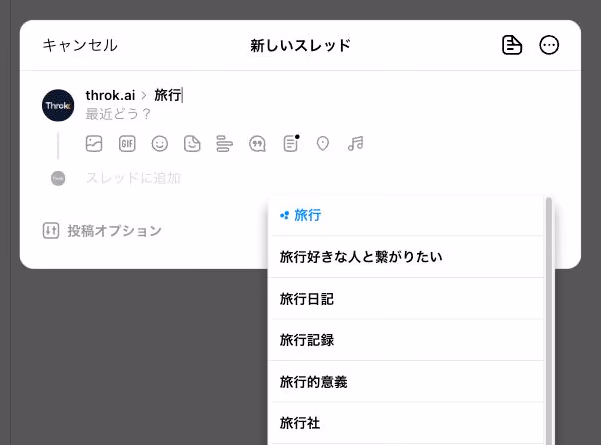Click the suggestion list scrollbar
601x445 pixels.
(548, 321)
